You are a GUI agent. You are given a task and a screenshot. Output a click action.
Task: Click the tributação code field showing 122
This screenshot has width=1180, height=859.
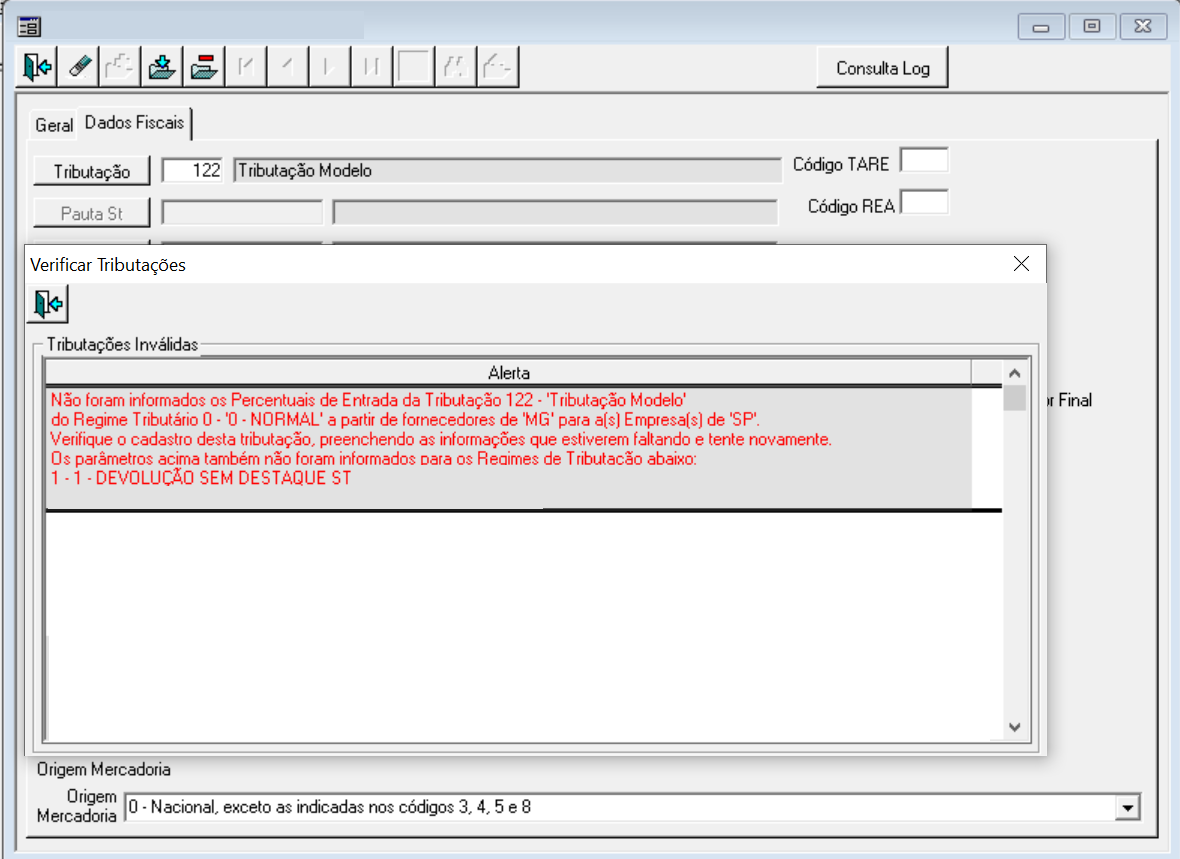(193, 170)
